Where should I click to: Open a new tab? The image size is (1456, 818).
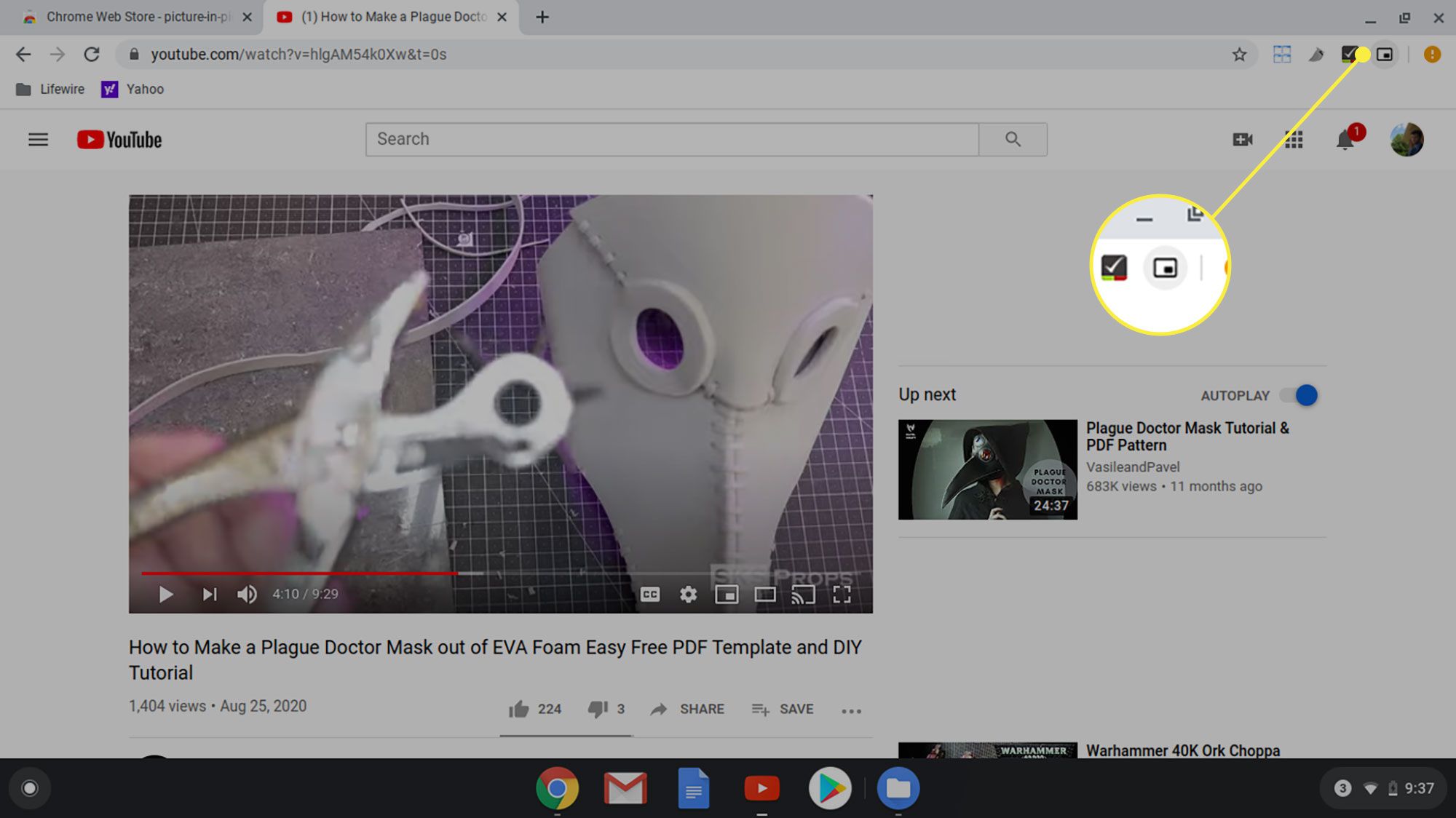(x=542, y=17)
